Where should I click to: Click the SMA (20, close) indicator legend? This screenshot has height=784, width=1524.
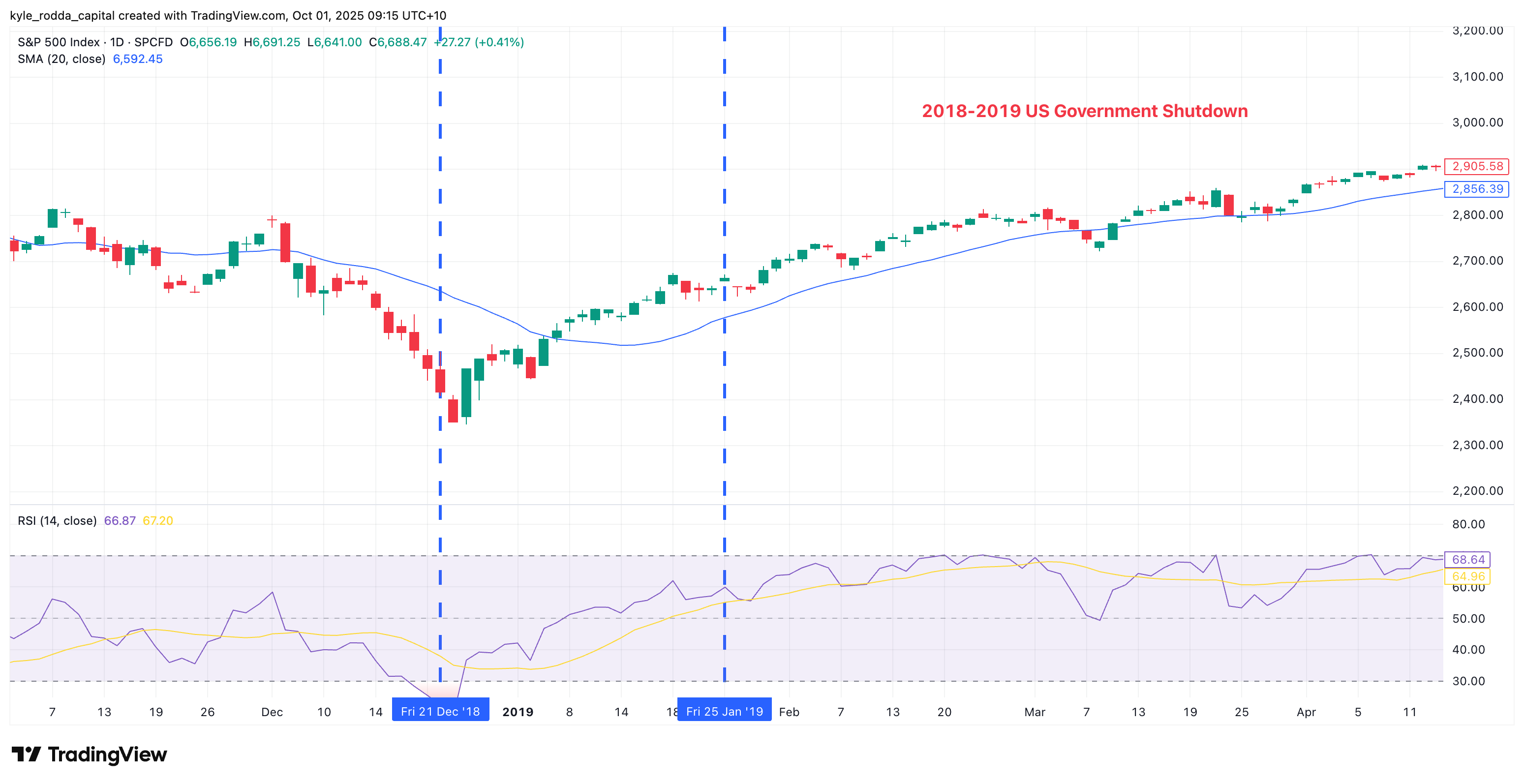(x=61, y=59)
